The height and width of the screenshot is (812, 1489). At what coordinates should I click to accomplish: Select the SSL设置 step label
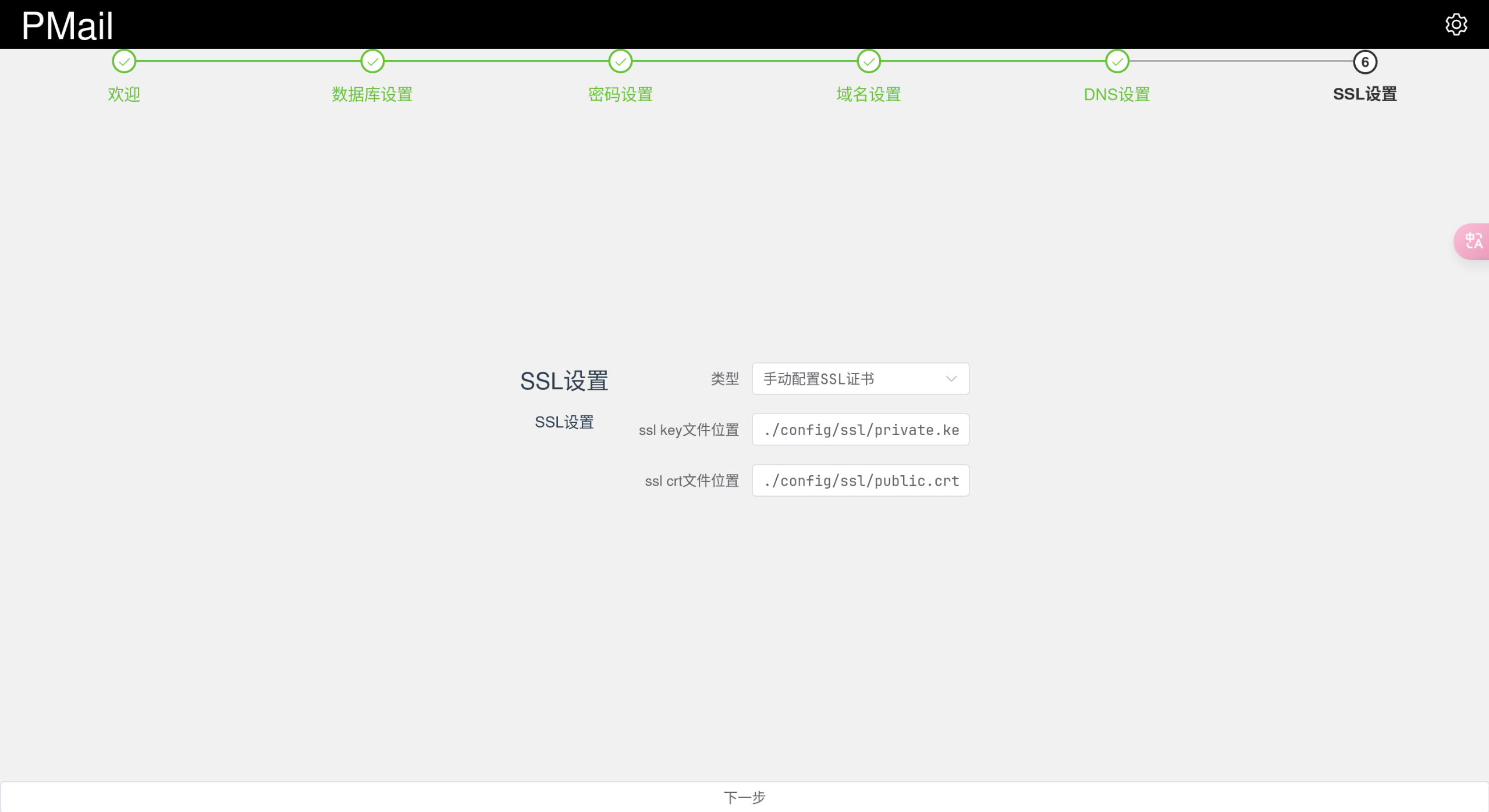point(1365,94)
